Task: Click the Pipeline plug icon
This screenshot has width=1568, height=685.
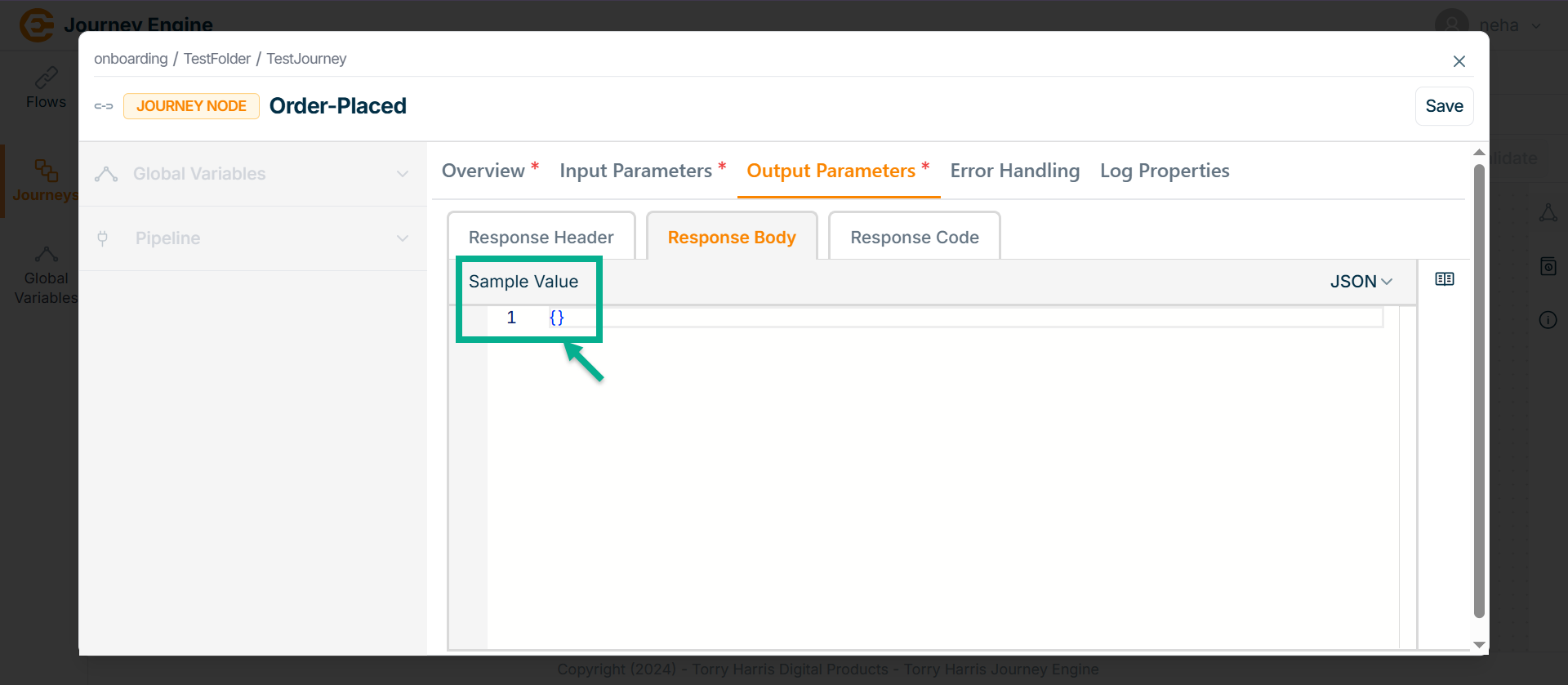Action: tap(103, 238)
